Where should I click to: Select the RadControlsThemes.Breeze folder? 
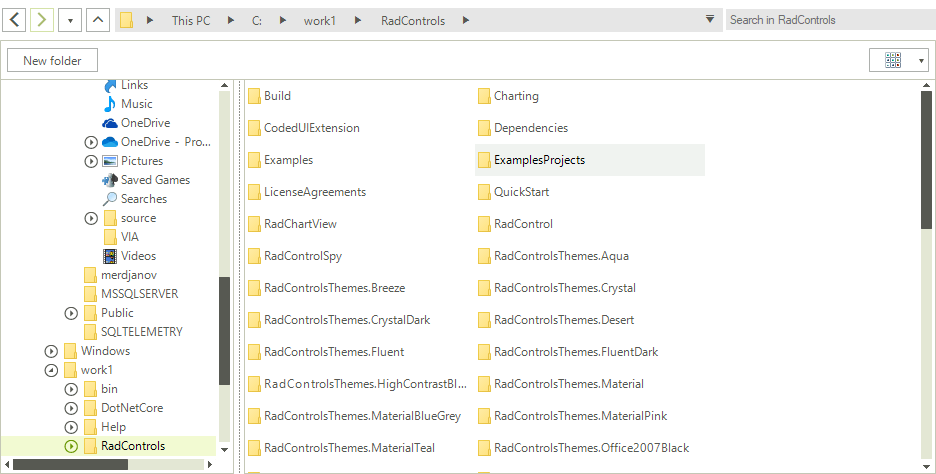click(x=327, y=288)
